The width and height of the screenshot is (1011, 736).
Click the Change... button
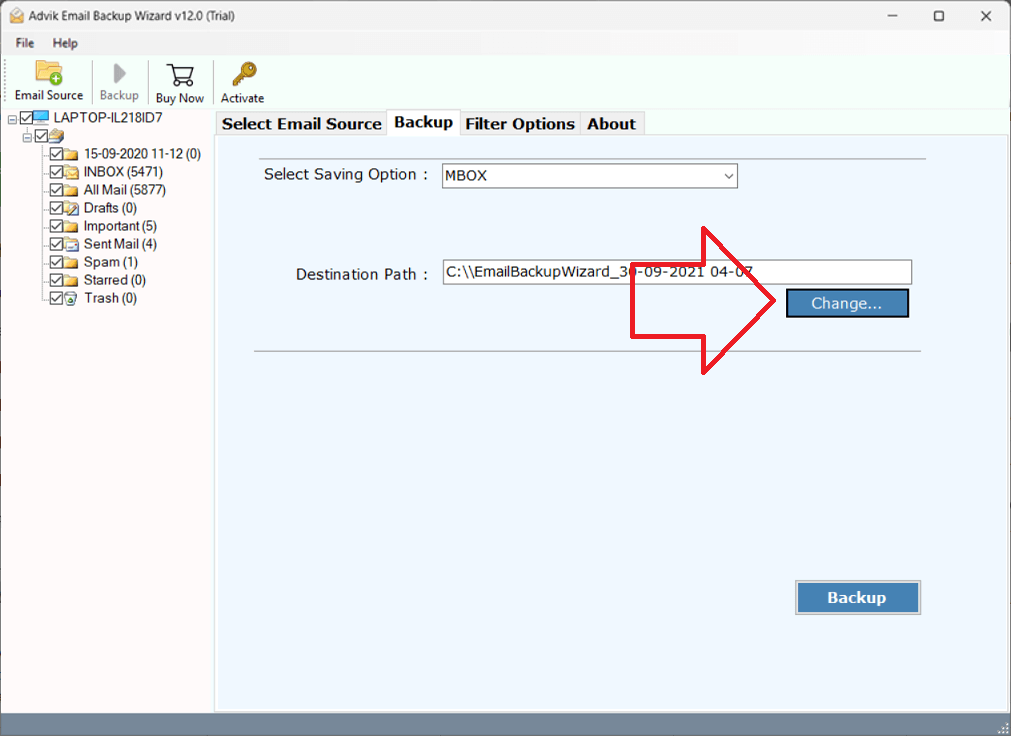847,303
